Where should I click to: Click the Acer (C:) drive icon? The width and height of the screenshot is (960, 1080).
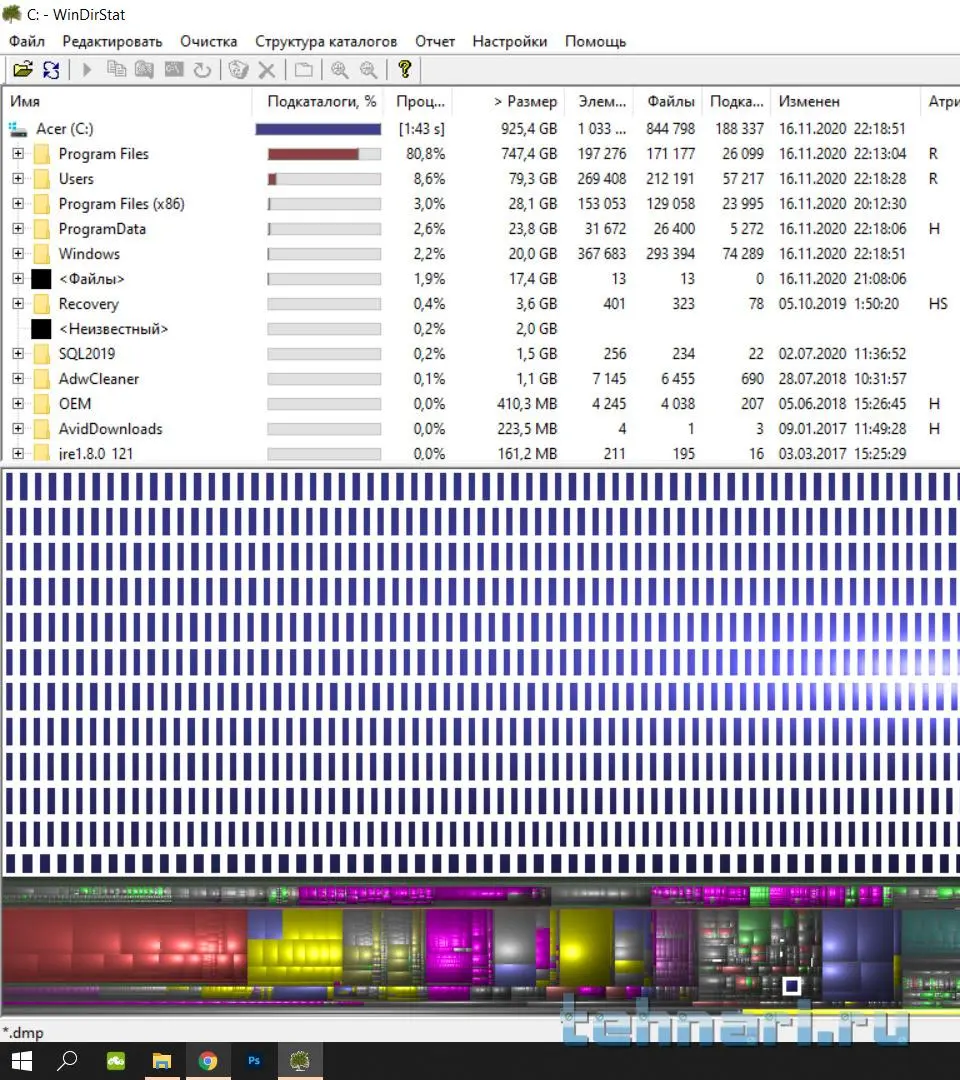pos(19,129)
